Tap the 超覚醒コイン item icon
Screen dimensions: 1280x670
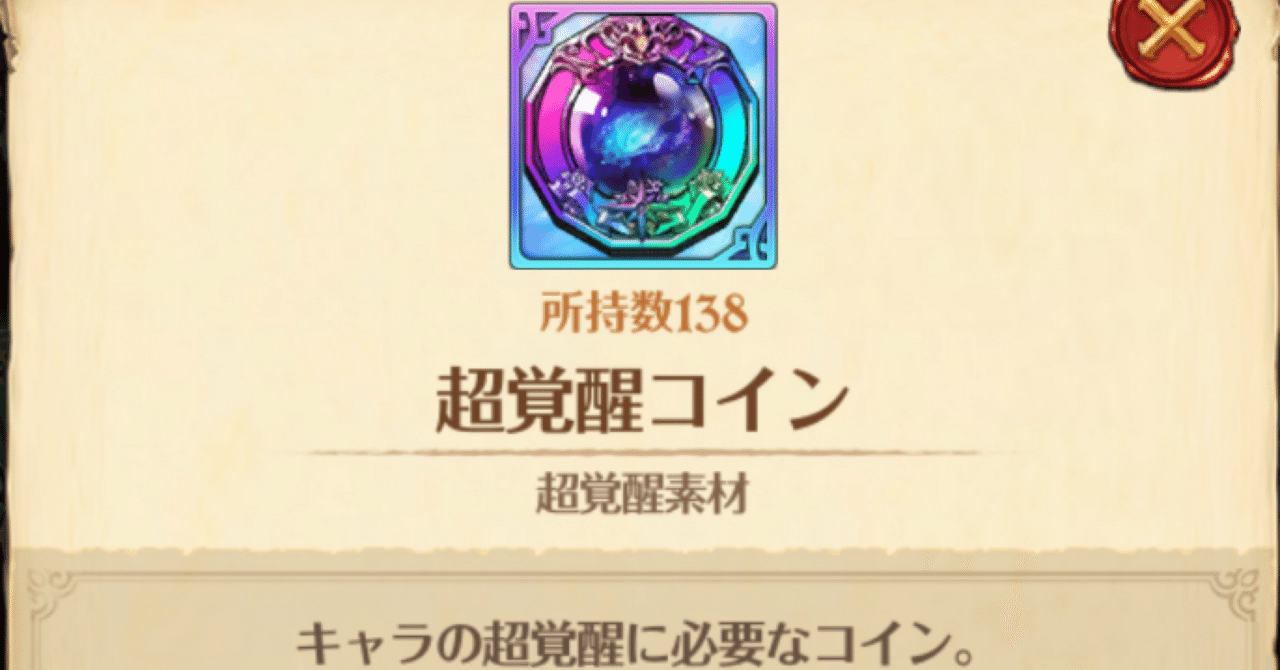643,136
